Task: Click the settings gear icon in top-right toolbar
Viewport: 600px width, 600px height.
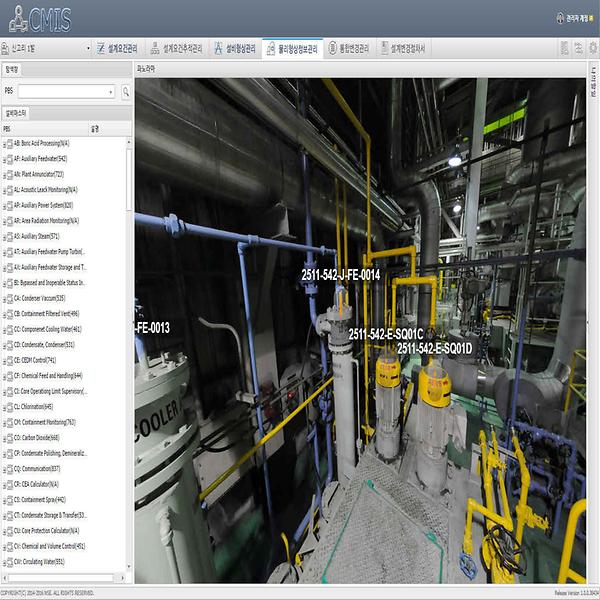Action: [x=593, y=48]
